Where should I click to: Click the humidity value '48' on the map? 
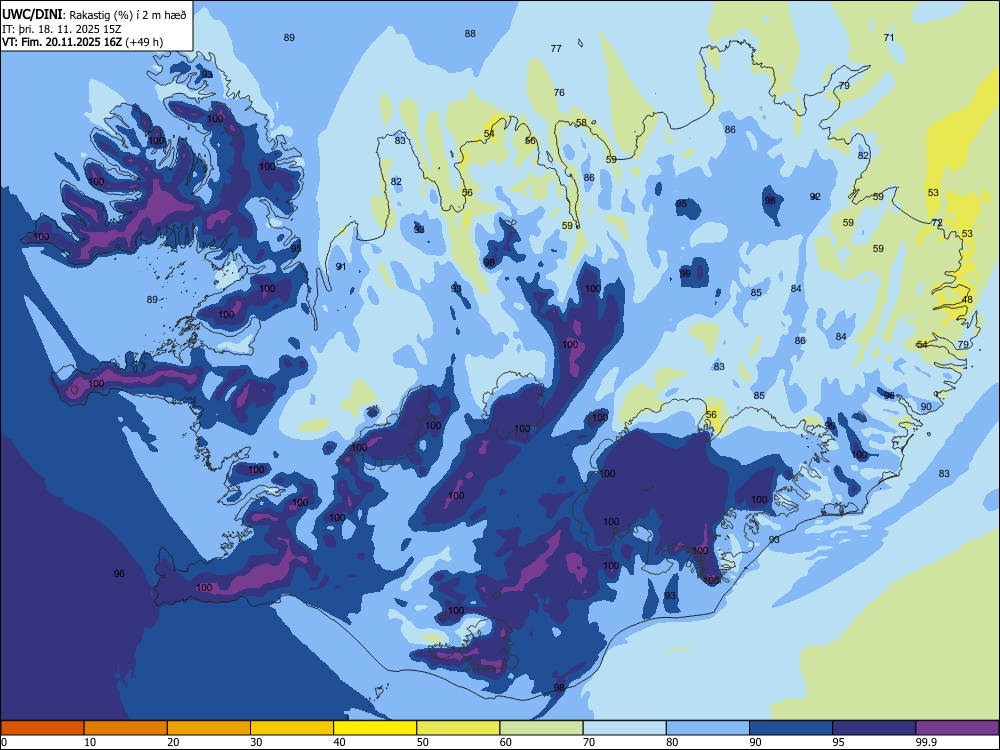pos(967,300)
